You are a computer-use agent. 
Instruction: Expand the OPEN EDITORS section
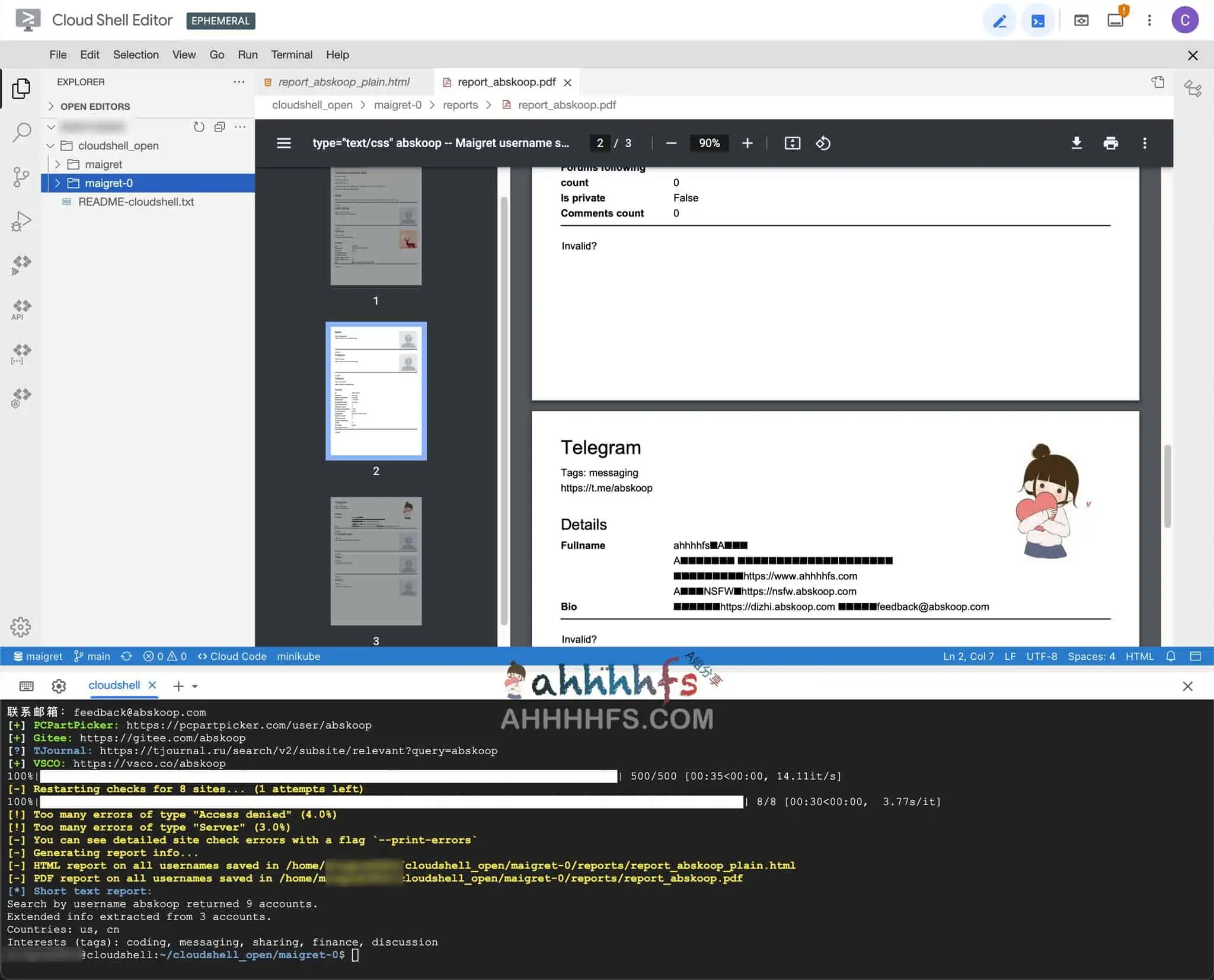(51, 106)
